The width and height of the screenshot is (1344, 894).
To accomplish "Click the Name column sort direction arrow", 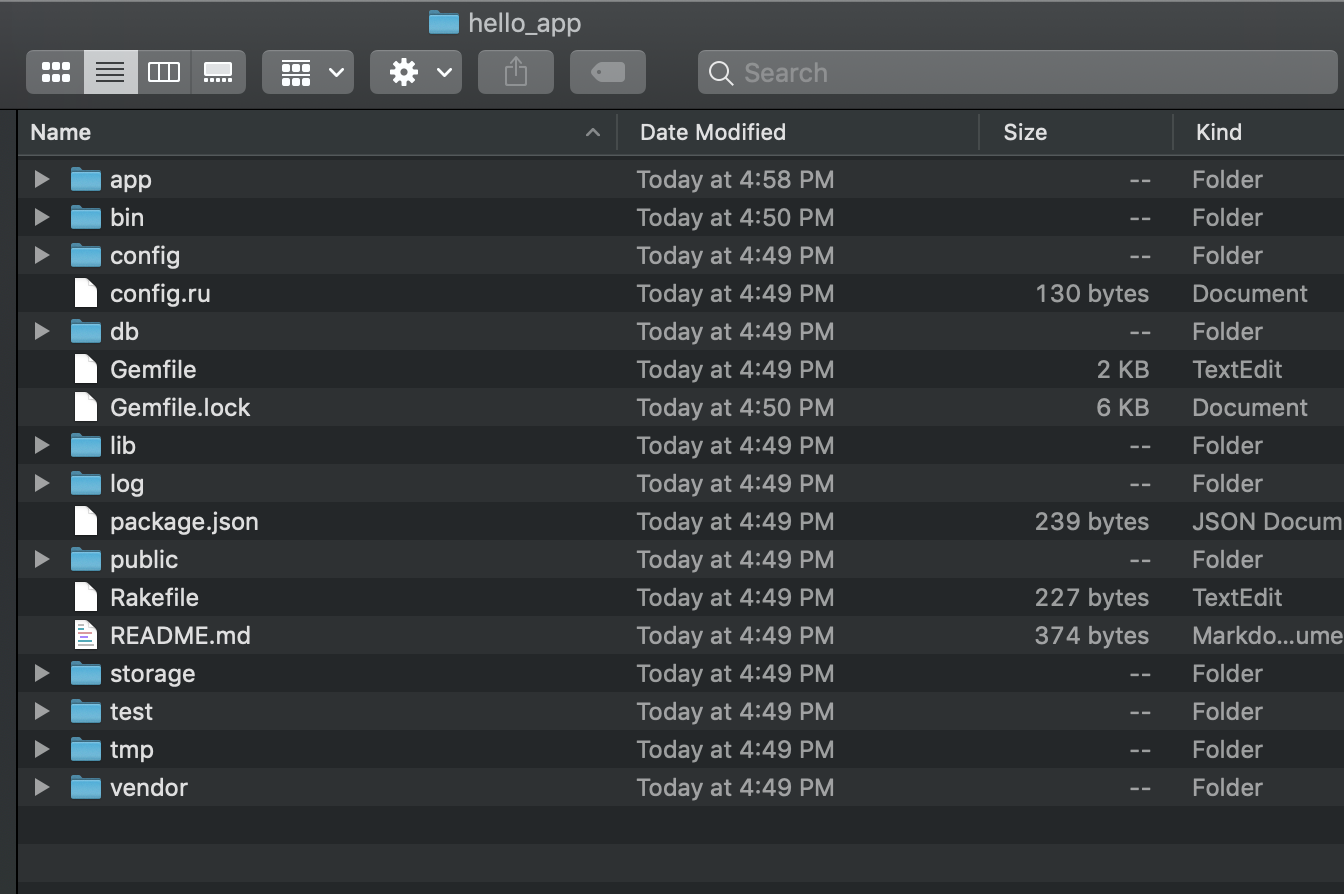I will pyautogui.click(x=593, y=132).
